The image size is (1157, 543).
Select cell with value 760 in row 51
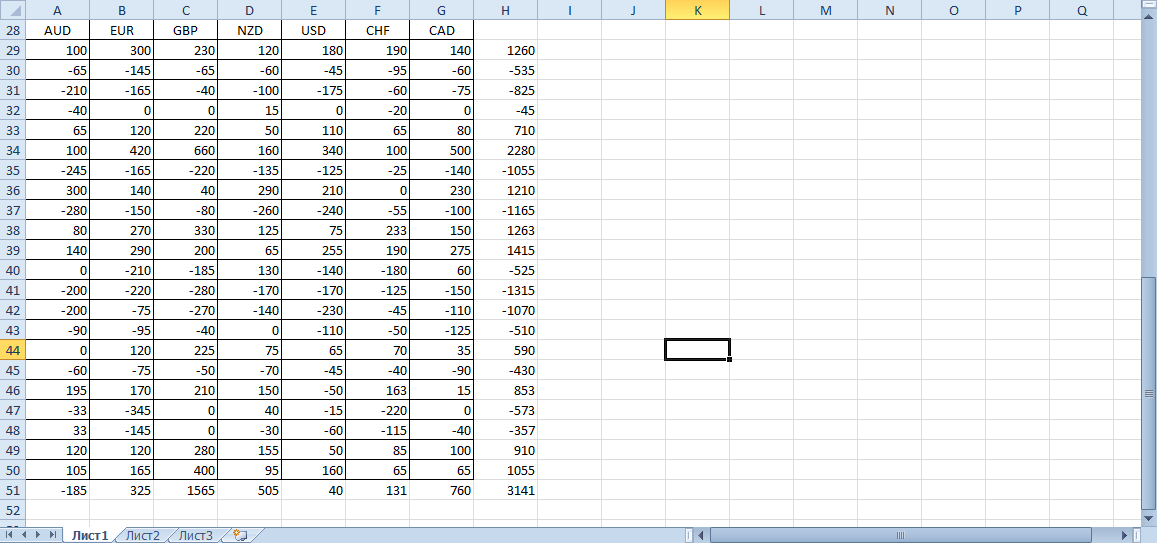tap(441, 490)
